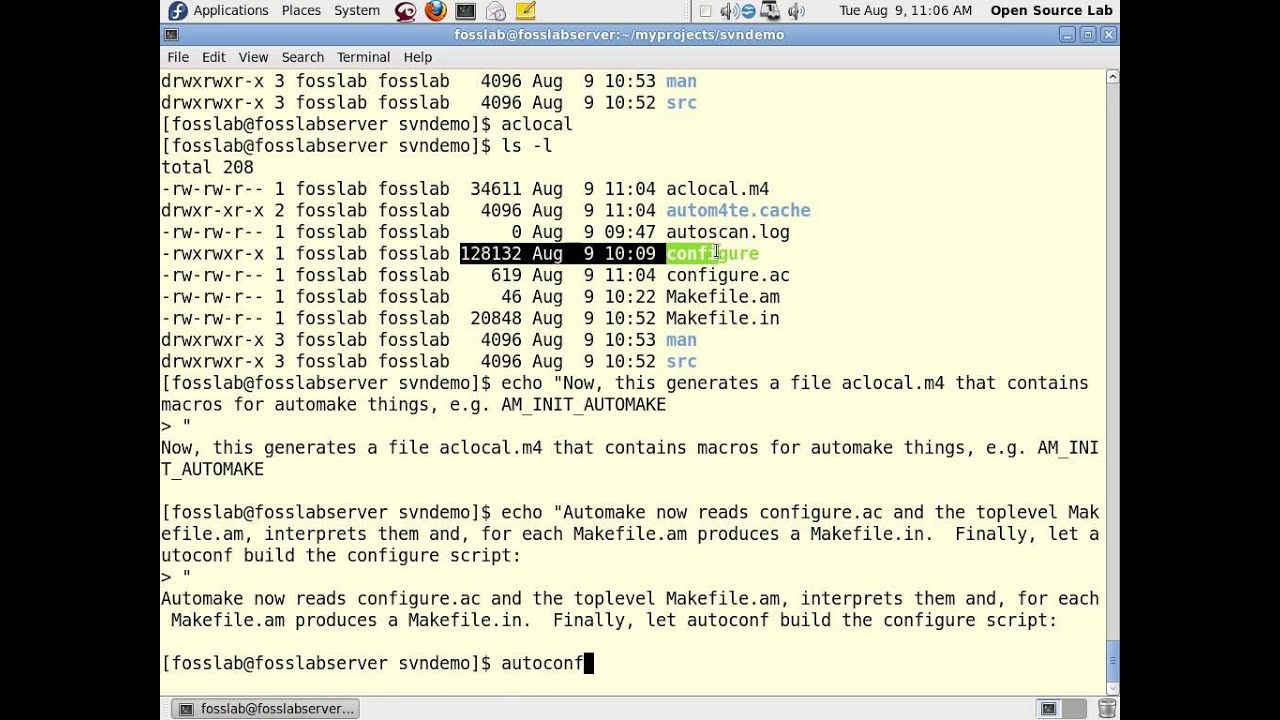Click the scrollbar up arrow
The image size is (1280, 720).
tap(1112, 77)
